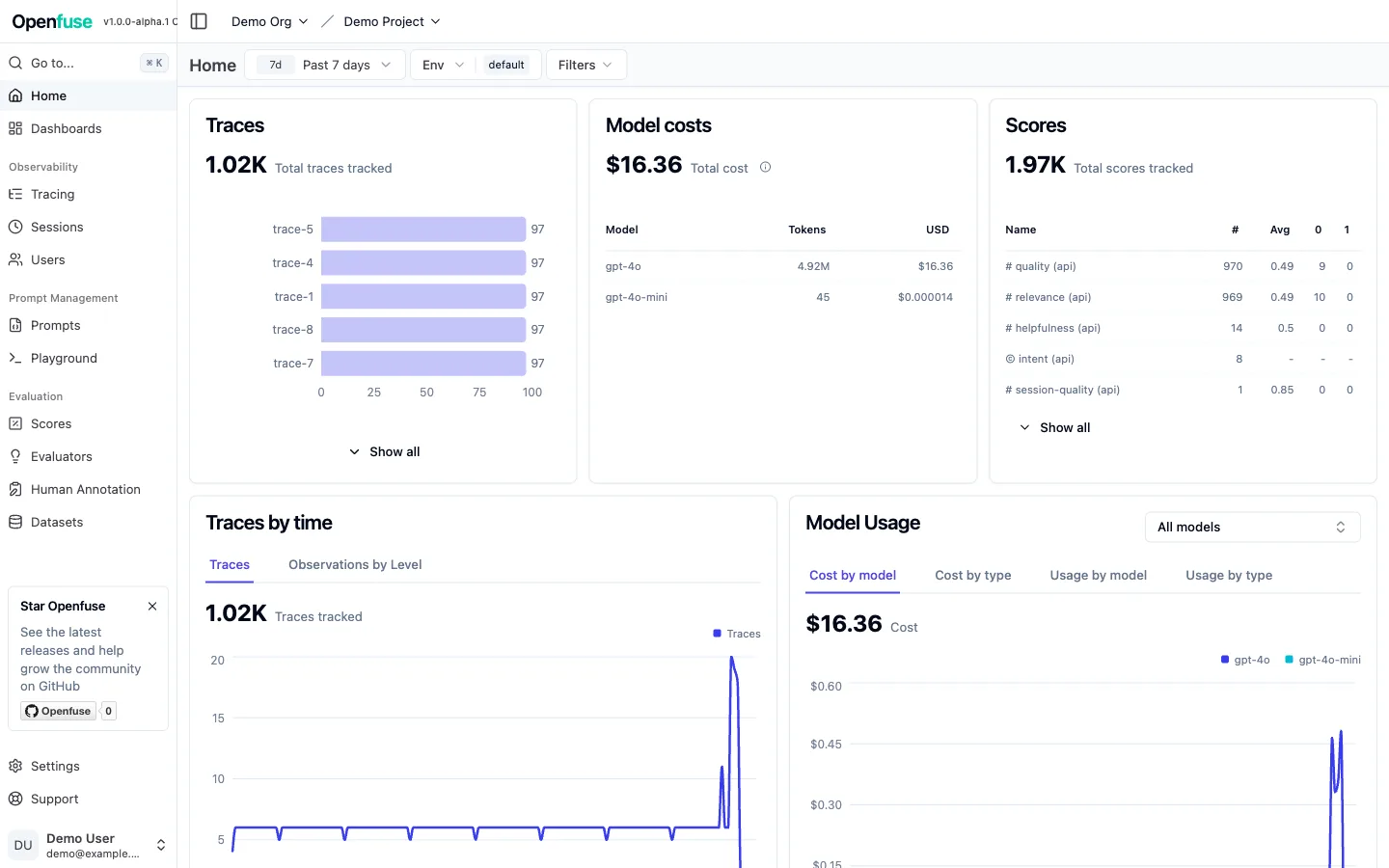Click the Openfuse logo

(x=52, y=21)
